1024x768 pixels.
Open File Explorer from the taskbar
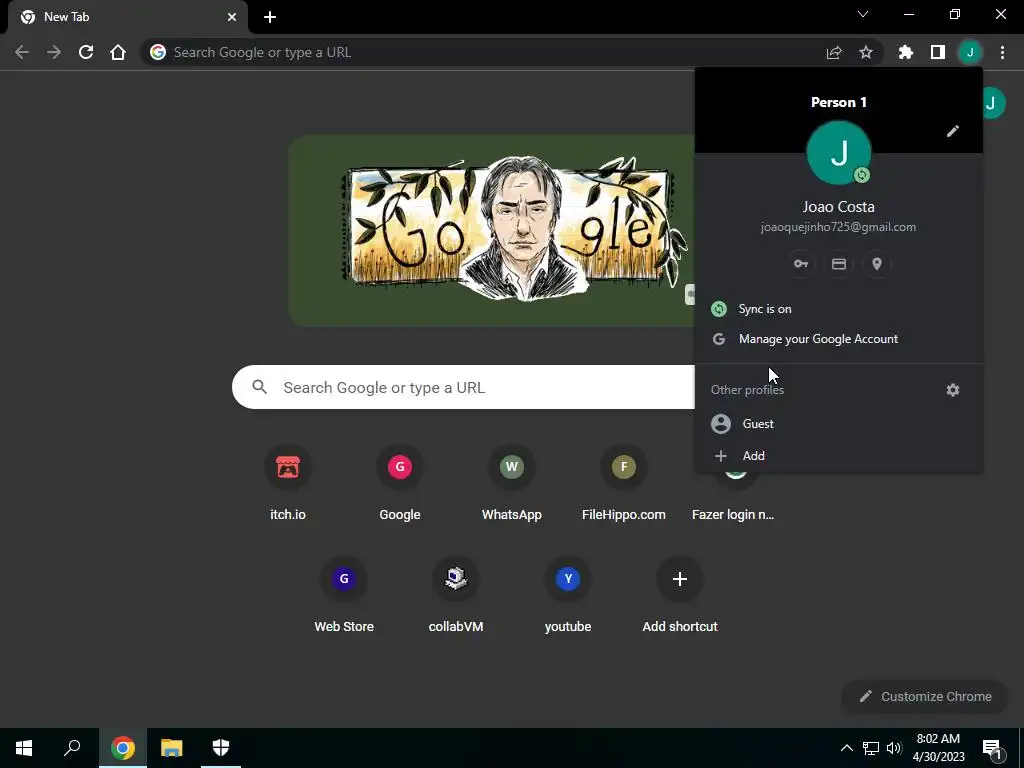pos(172,748)
